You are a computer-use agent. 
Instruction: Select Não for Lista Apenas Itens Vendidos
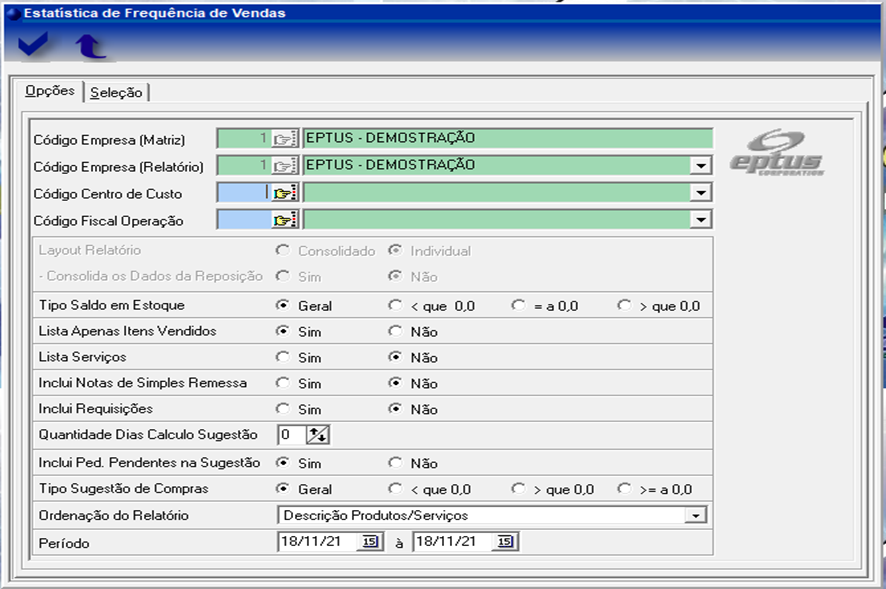395,331
